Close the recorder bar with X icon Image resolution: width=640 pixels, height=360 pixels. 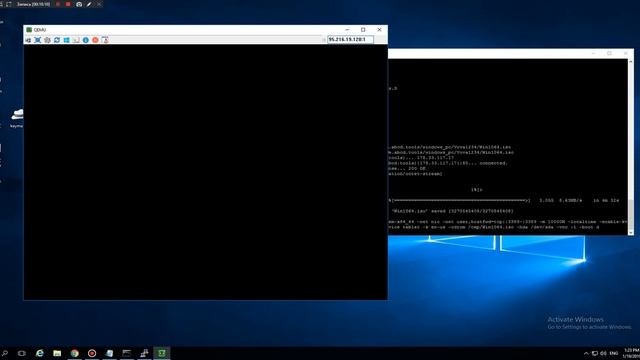click(98, 4)
